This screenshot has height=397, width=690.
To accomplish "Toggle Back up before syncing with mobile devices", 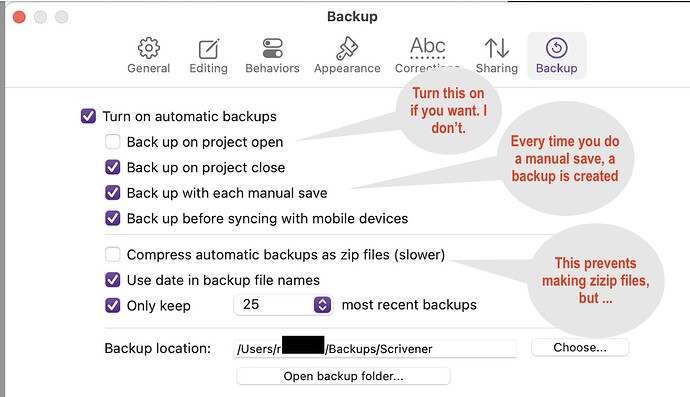I will pos(113,218).
